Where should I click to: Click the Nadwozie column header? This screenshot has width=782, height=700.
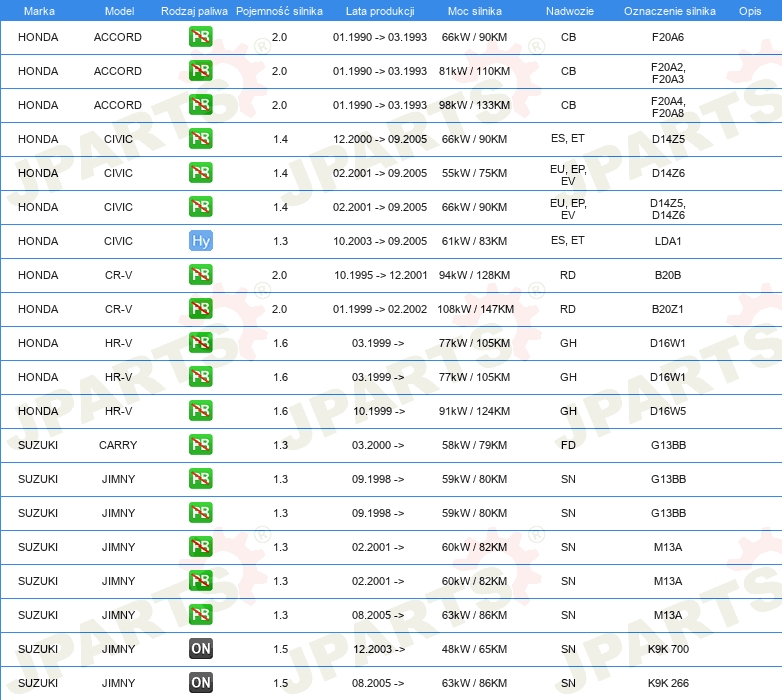570,11
